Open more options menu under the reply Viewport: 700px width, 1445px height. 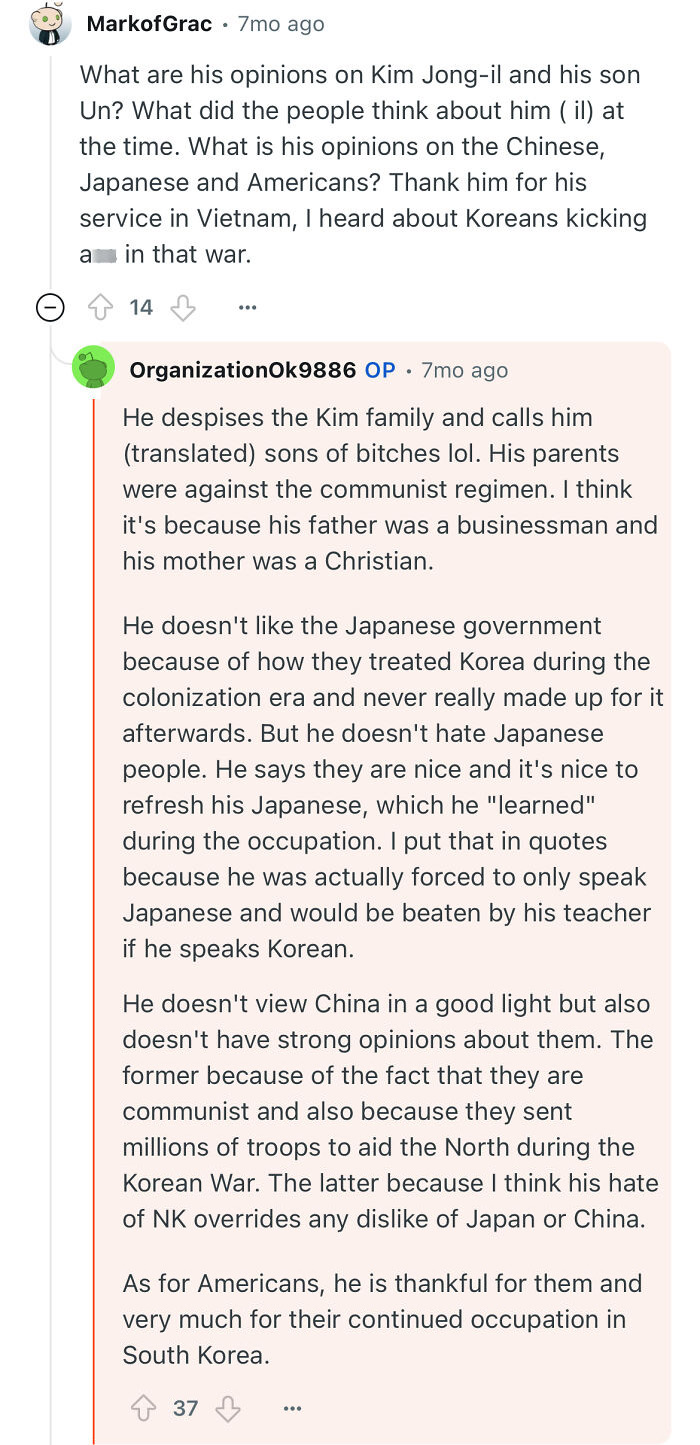(292, 1408)
